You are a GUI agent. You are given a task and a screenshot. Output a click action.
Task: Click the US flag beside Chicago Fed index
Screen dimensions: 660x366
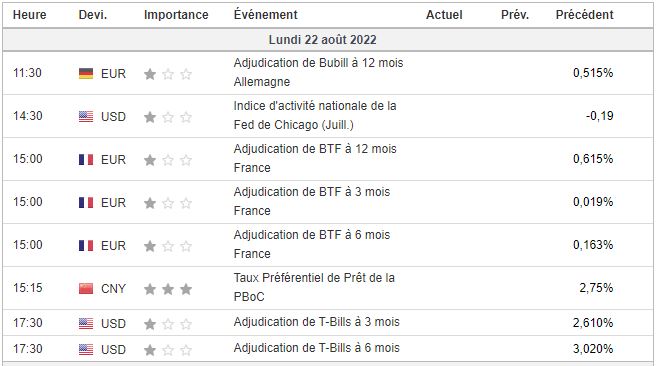86,117
